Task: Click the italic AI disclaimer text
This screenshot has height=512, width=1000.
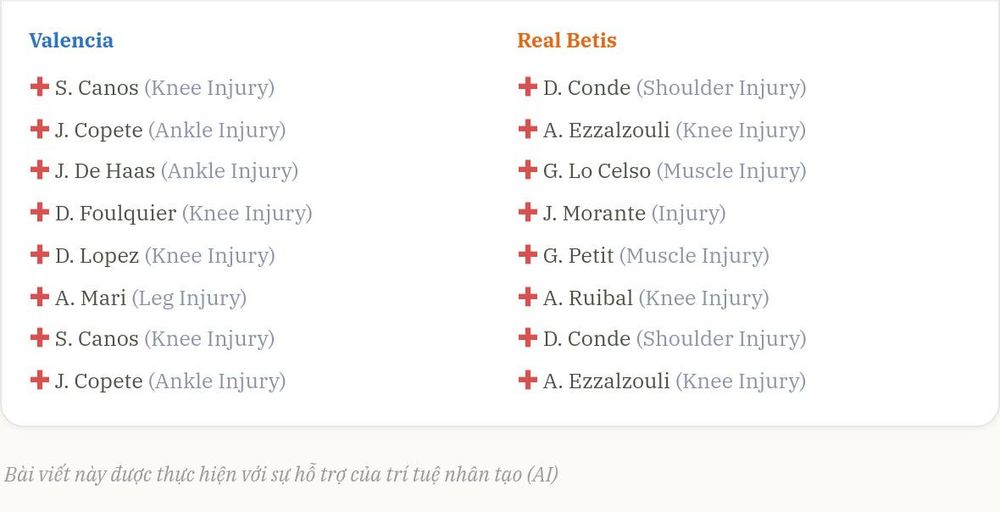Action: (x=281, y=474)
